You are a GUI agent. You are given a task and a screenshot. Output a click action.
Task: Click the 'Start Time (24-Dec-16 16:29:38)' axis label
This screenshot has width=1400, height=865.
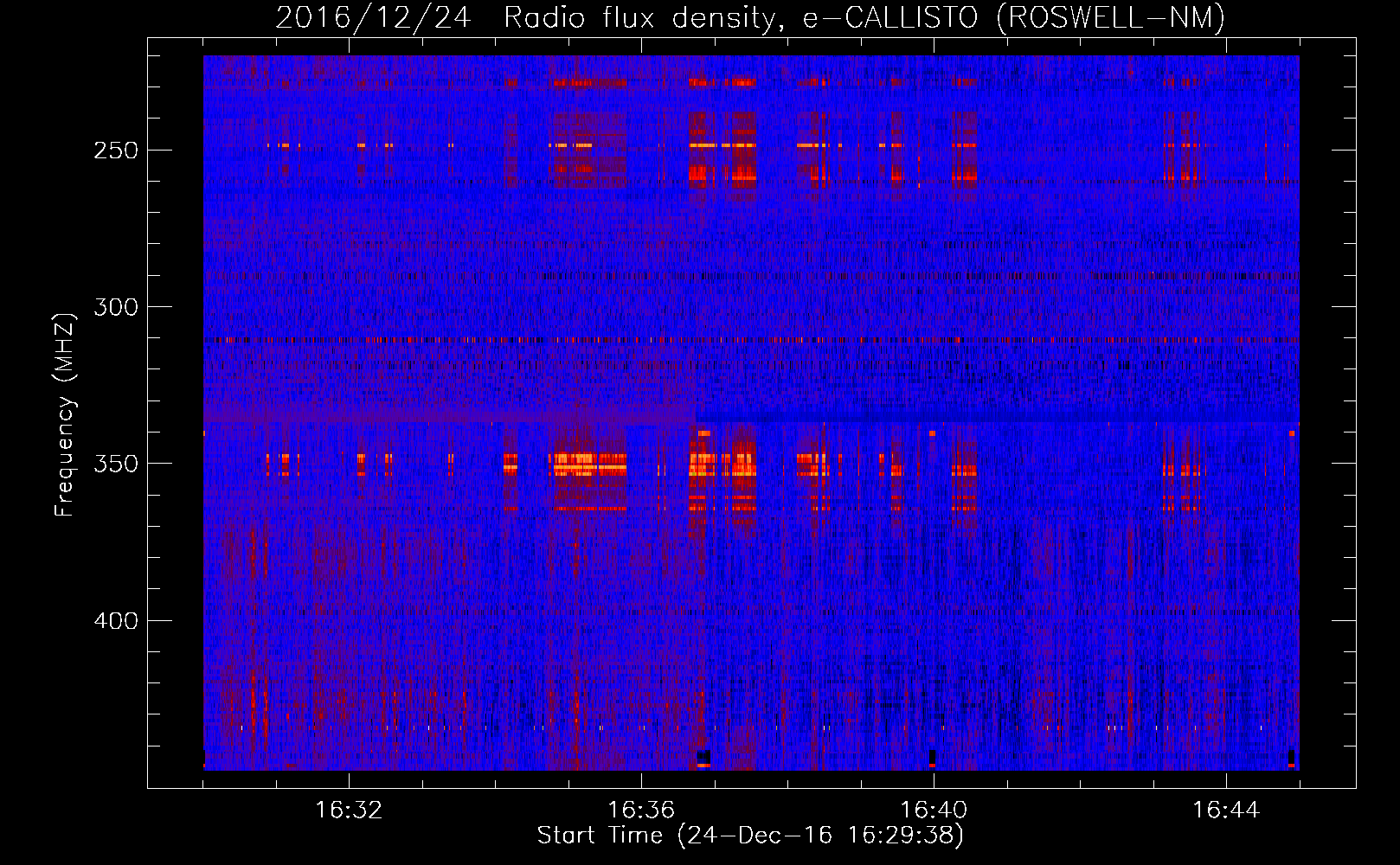coord(750,836)
